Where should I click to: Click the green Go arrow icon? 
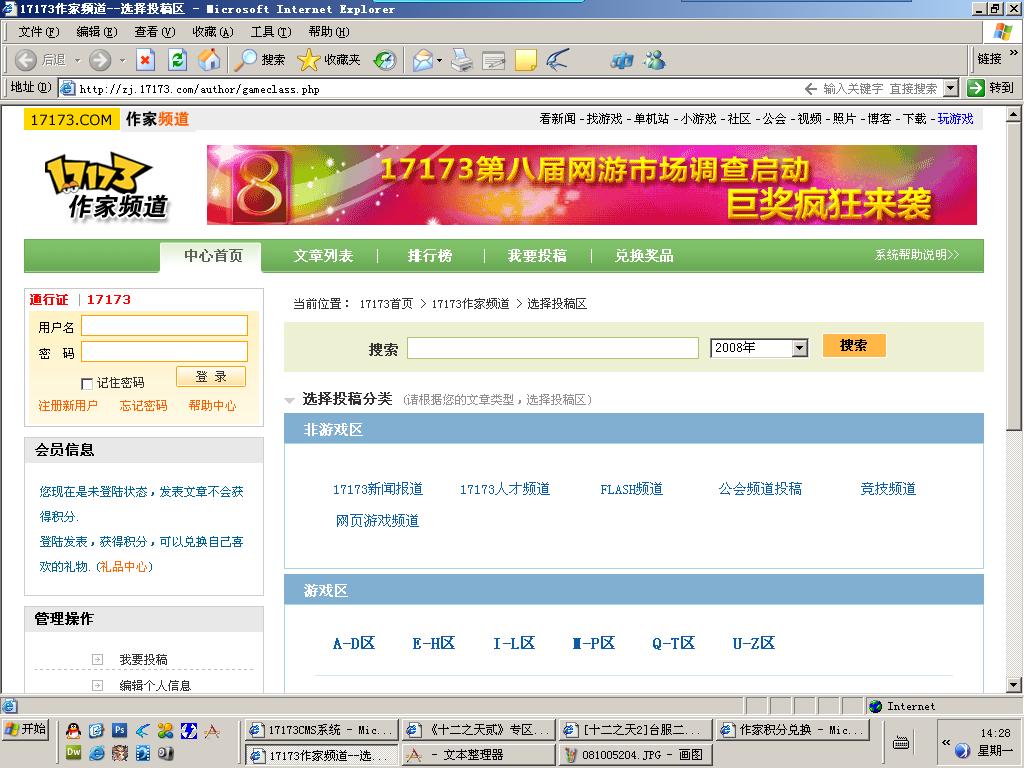click(x=976, y=88)
